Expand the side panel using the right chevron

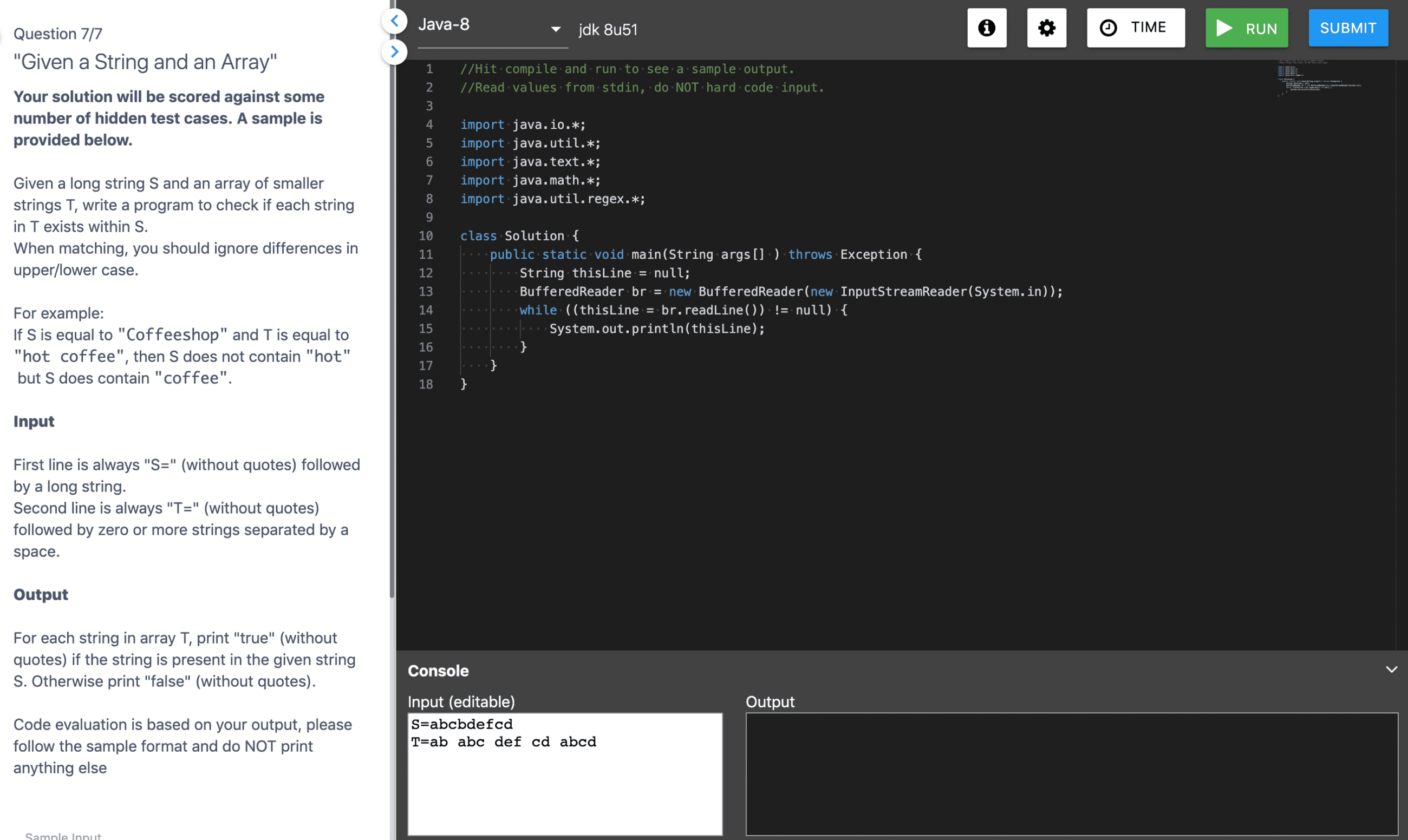pos(395,51)
